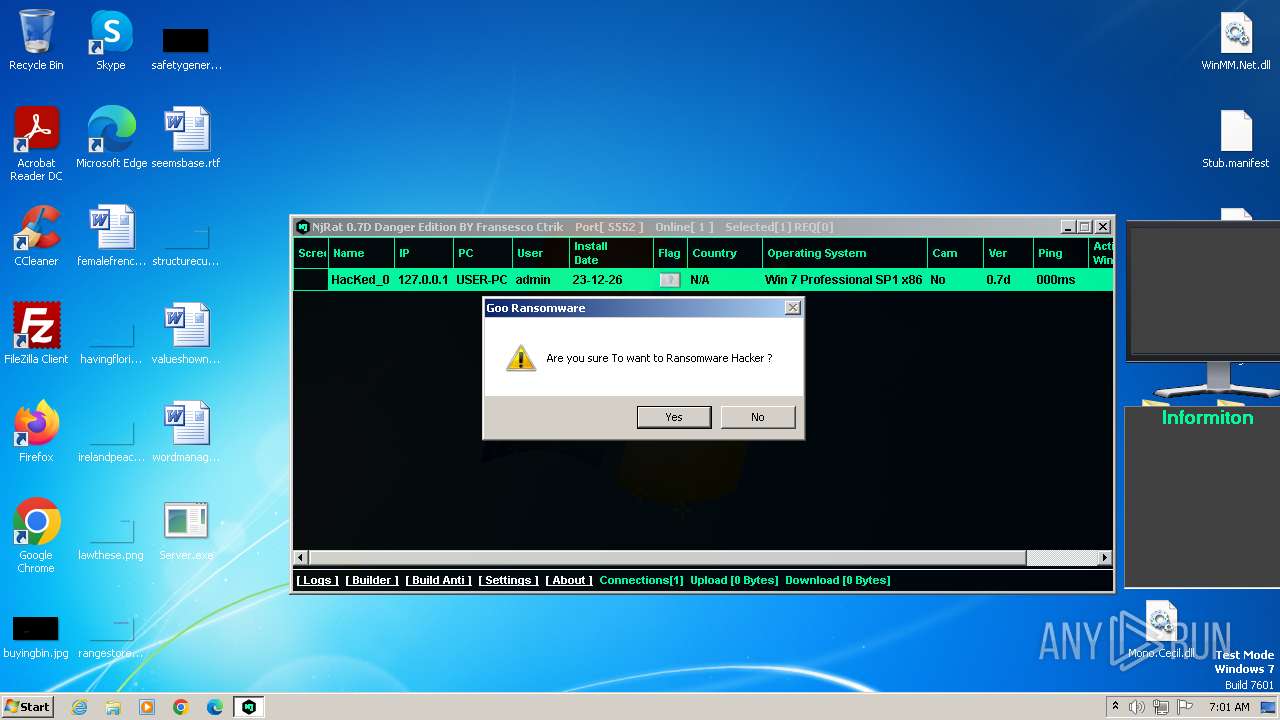
Task: Sort by the Name column header
Action: pyautogui.click(x=361, y=253)
